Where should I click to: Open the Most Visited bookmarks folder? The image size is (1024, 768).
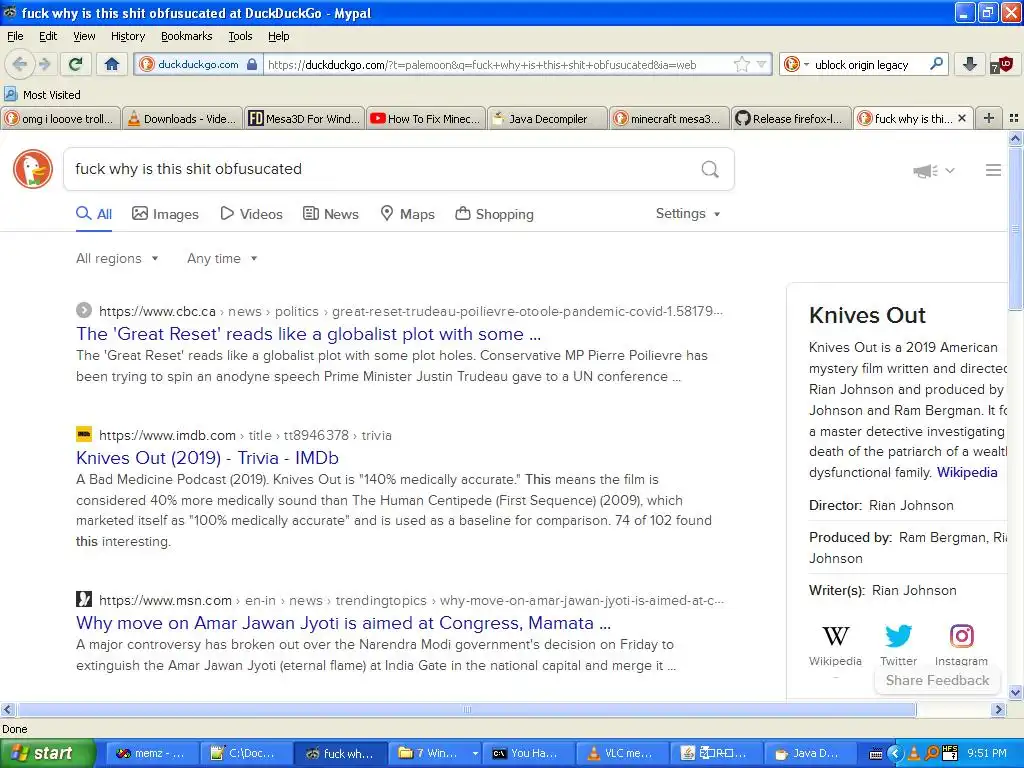tap(42, 95)
